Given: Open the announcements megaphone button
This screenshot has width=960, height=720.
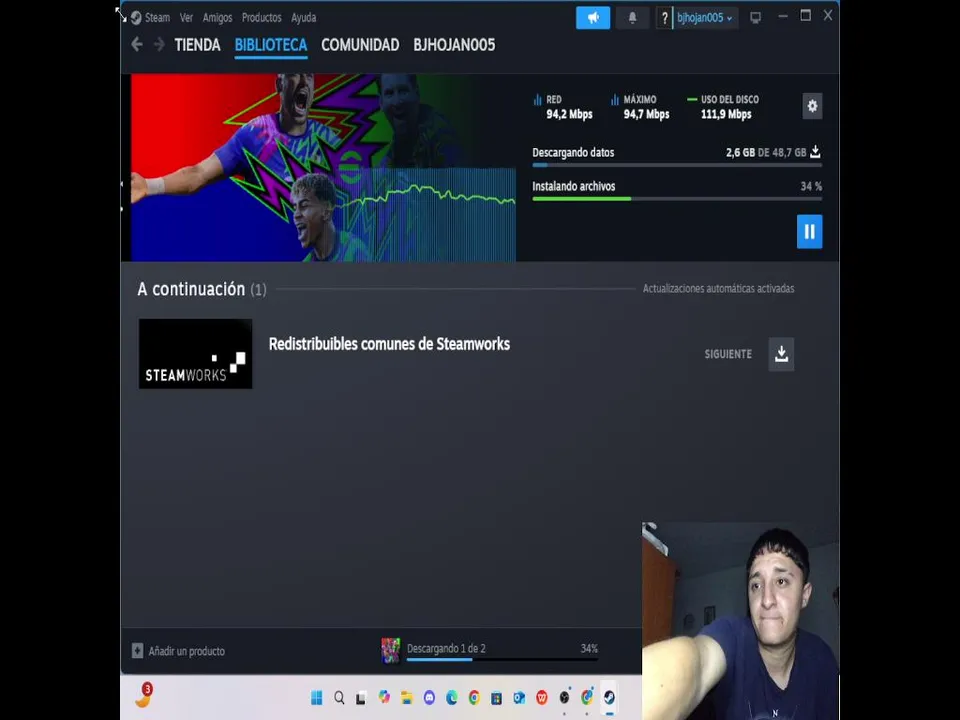Looking at the screenshot, I should [x=593, y=18].
